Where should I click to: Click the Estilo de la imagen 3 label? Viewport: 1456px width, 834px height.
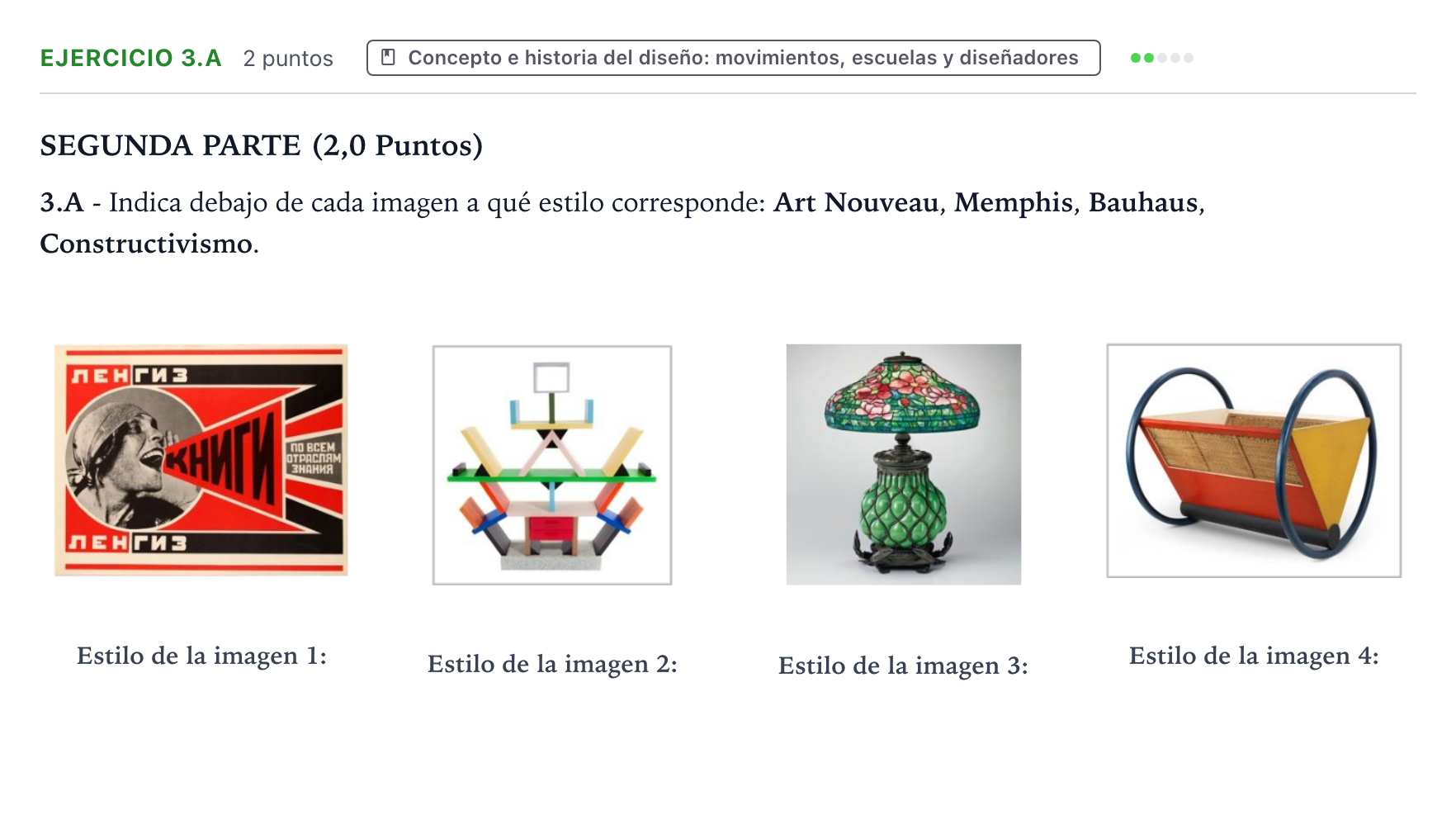[903, 666]
